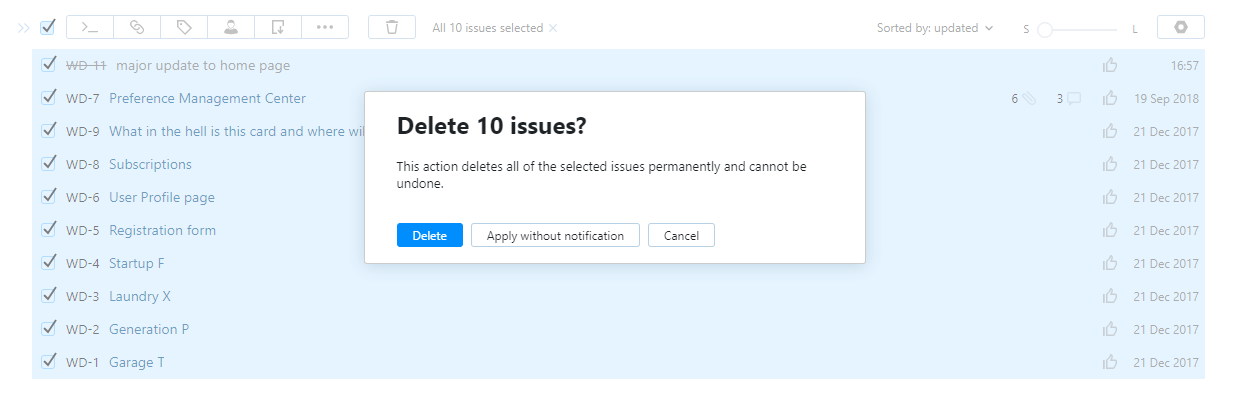The height and width of the screenshot is (394, 1237).
Task: Open 'major update to home page' issue
Action: pos(203,66)
